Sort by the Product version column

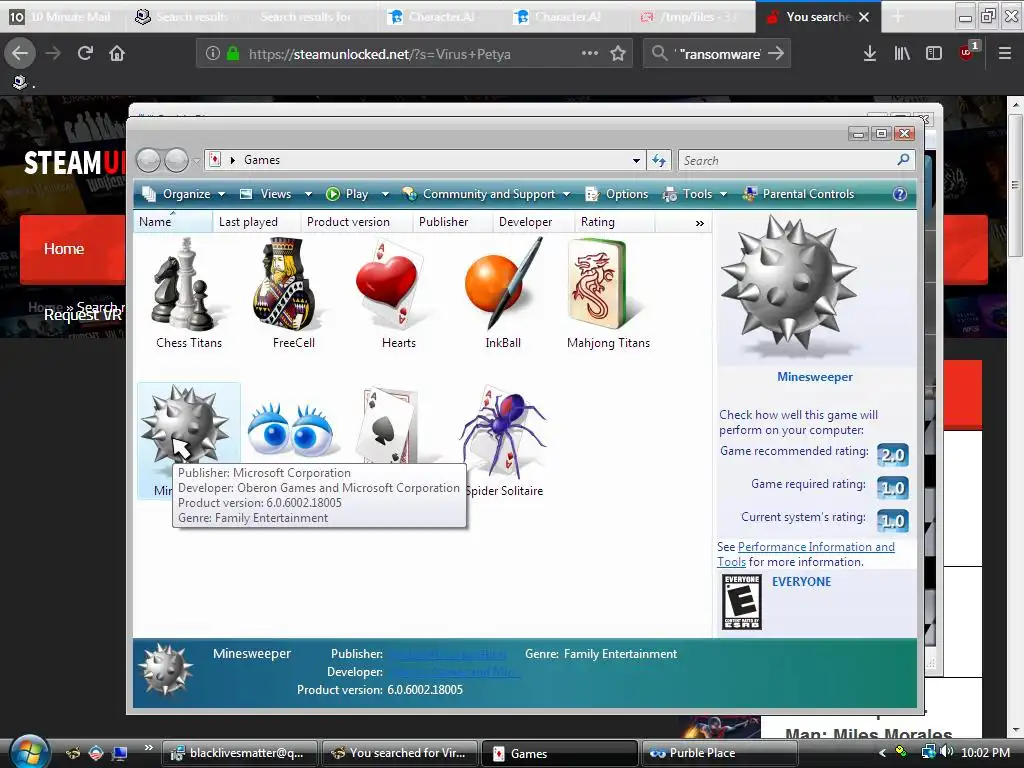pyautogui.click(x=356, y=222)
